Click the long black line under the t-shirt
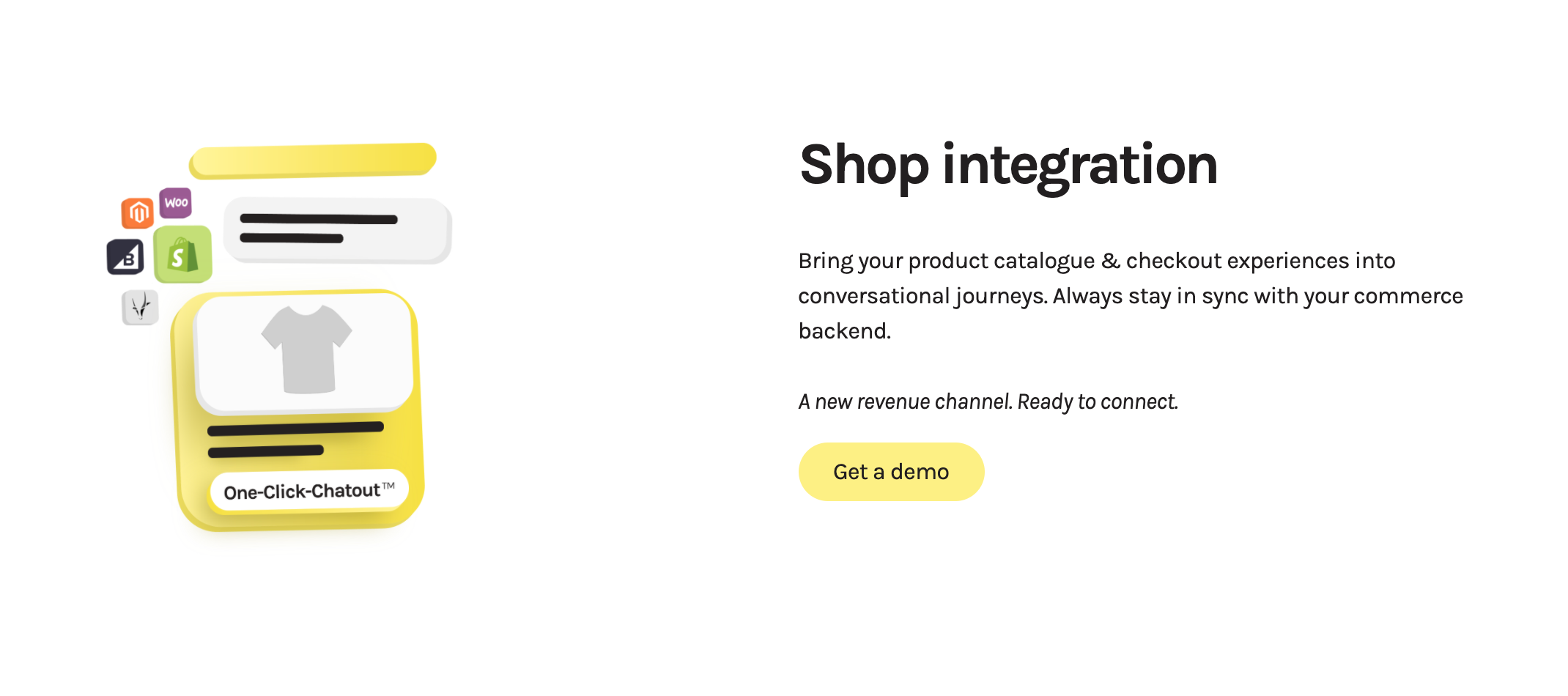This screenshot has height=696, width=1568. click(295, 429)
